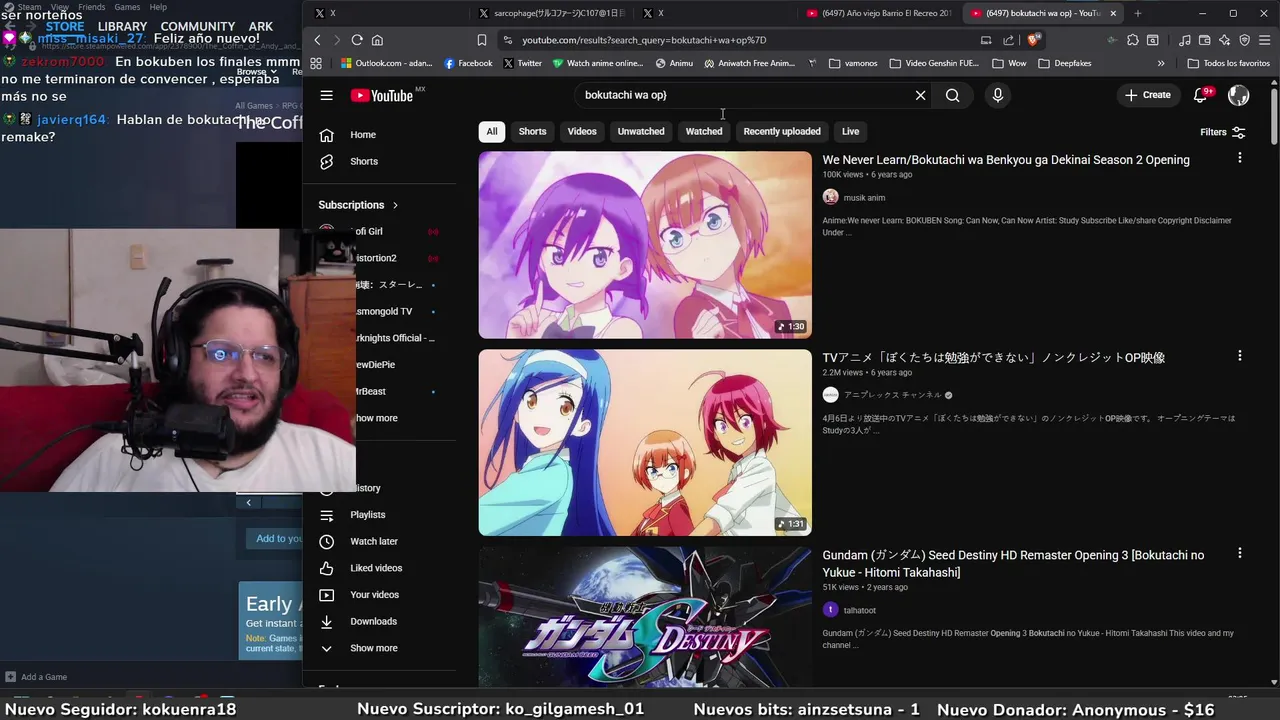
Task: Expand the Subscriptions section arrow
Action: point(395,205)
